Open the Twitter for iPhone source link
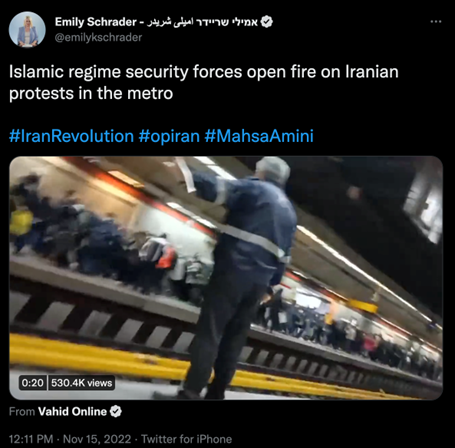455x448 pixels. click(x=186, y=439)
